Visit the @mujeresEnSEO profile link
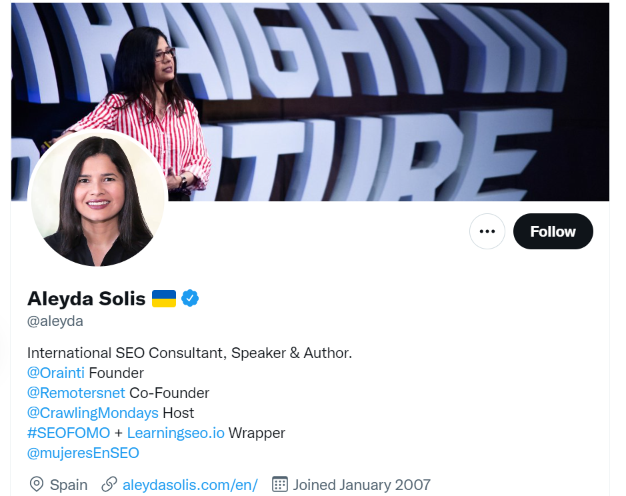626x496 pixels. click(x=83, y=453)
